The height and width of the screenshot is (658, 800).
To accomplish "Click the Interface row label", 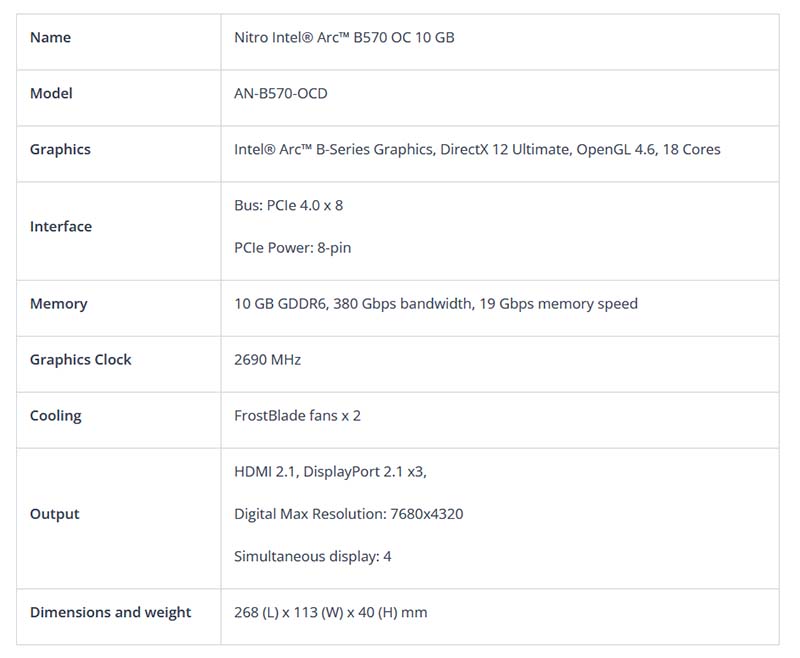I will [x=61, y=227].
